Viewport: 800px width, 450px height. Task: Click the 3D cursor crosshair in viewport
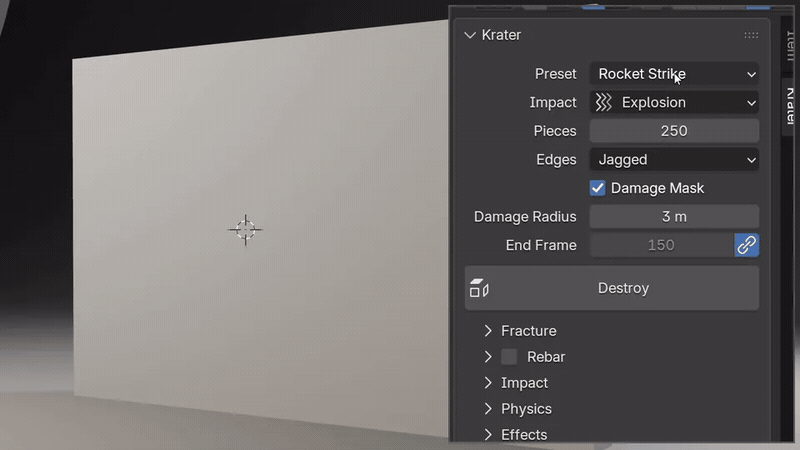tap(245, 230)
